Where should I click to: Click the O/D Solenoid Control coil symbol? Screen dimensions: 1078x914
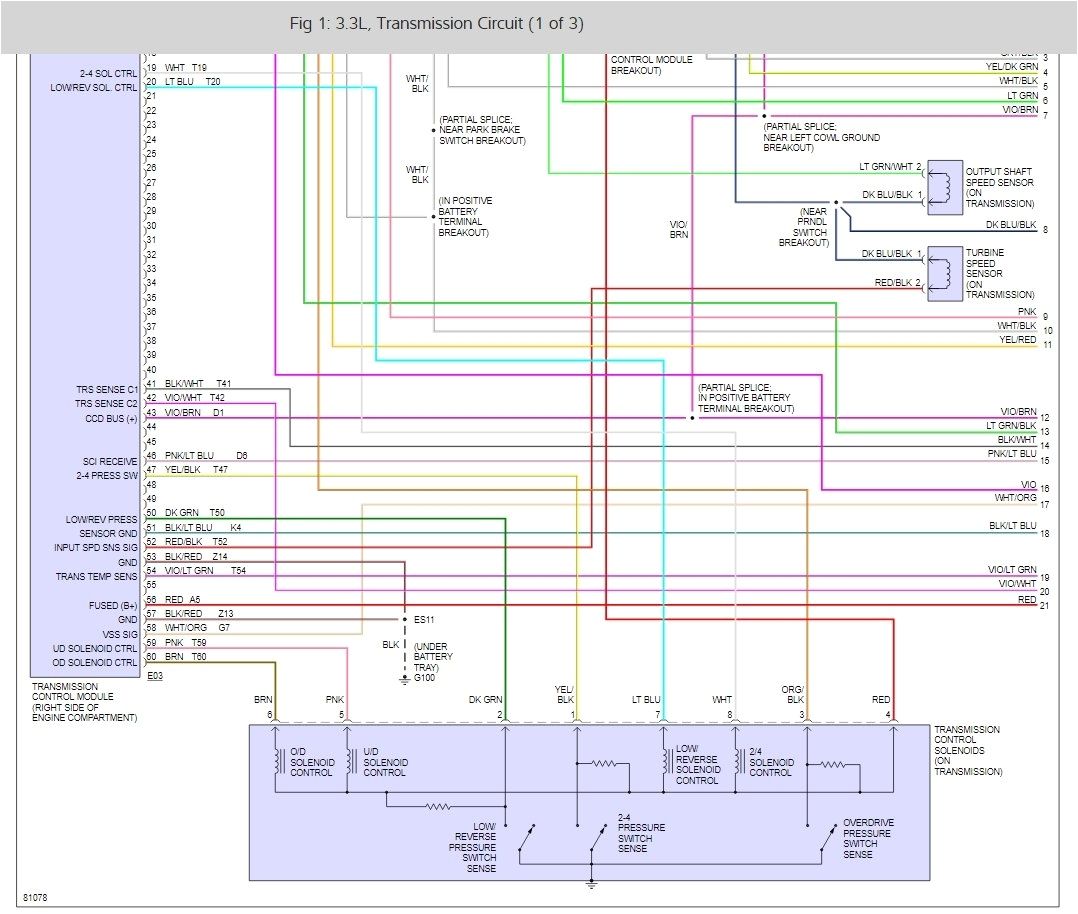[x=277, y=762]
